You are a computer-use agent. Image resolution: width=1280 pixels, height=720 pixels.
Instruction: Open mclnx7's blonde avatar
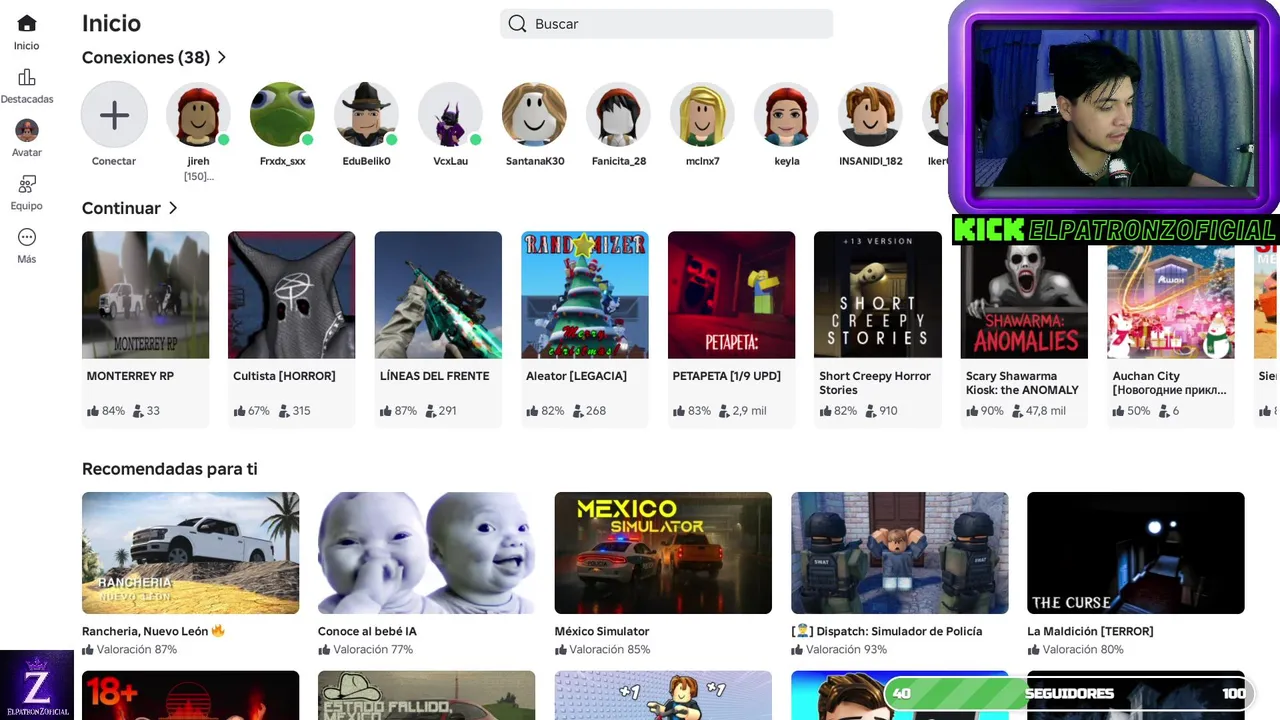pyautogui.click(x=702, y=115)
